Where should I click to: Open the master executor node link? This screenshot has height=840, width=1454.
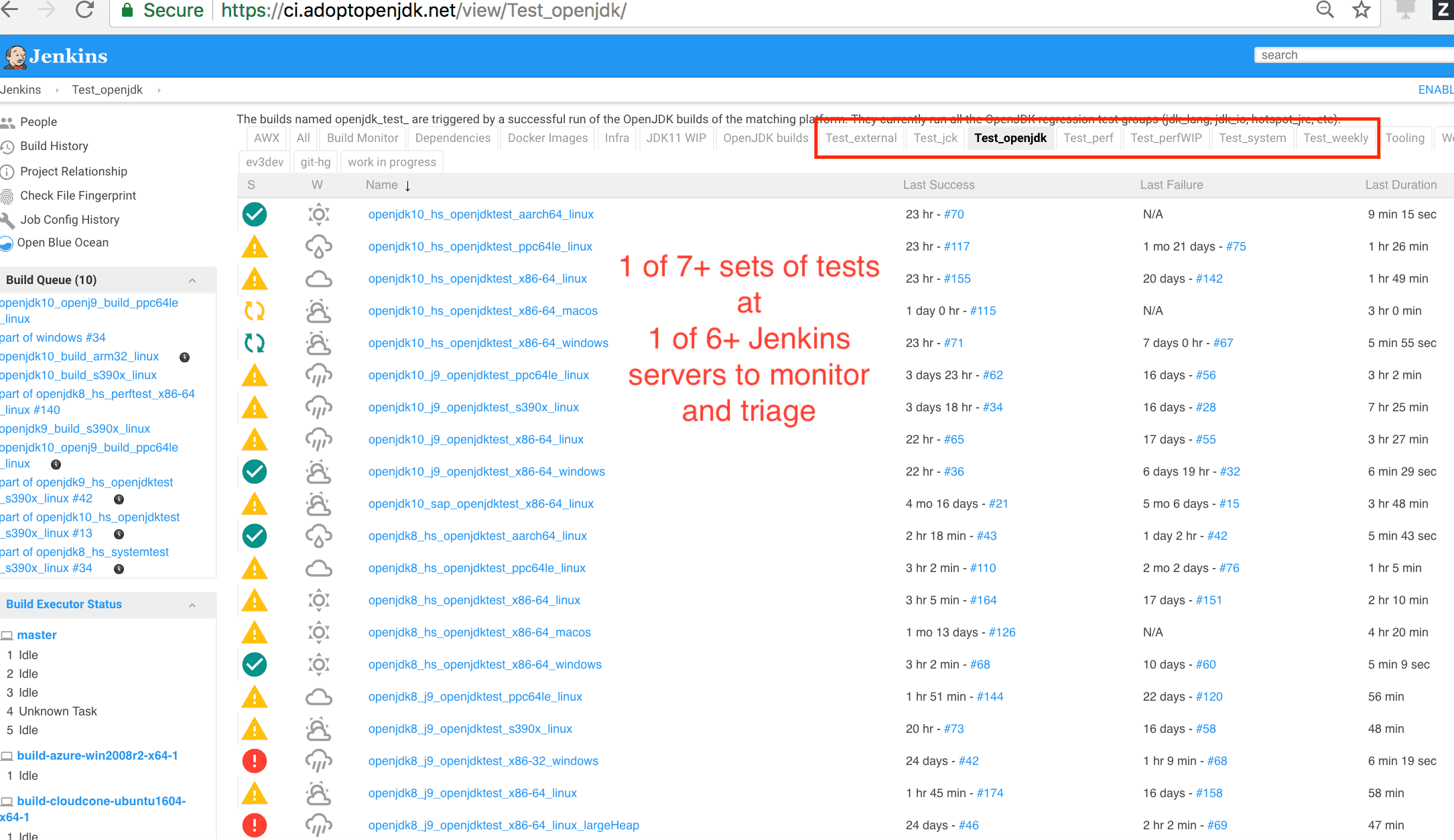click(x=37, y=635)
